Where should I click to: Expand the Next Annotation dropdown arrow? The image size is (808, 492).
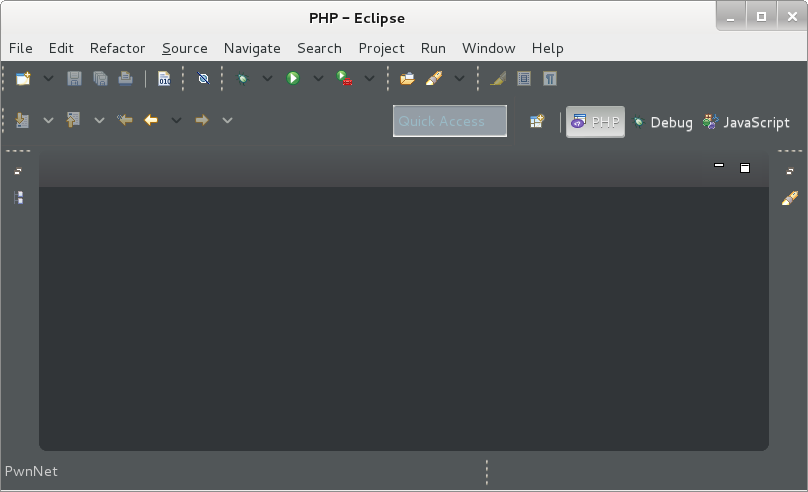coord(48,121)
